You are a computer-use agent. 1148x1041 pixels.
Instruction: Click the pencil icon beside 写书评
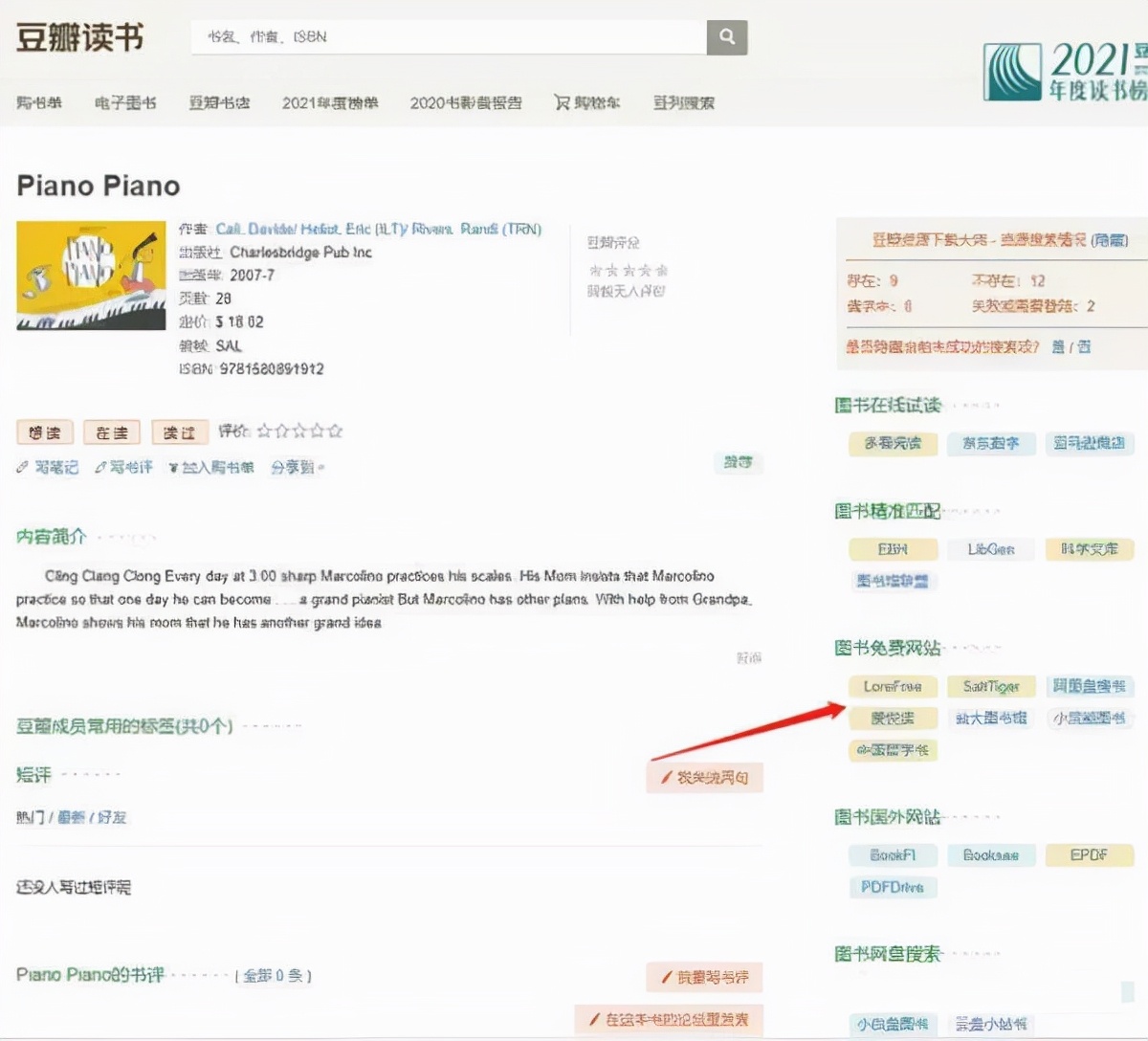pyautogui.click(x=99, y=467)
